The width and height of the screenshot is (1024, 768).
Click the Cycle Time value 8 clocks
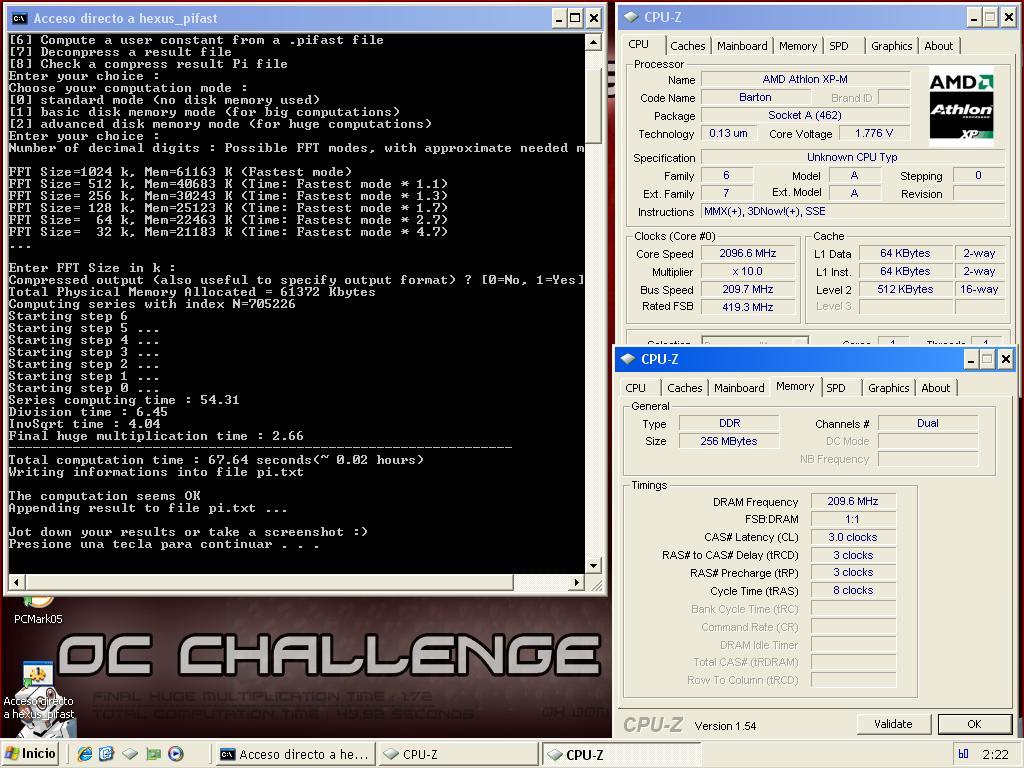click(x=853, y=590)
